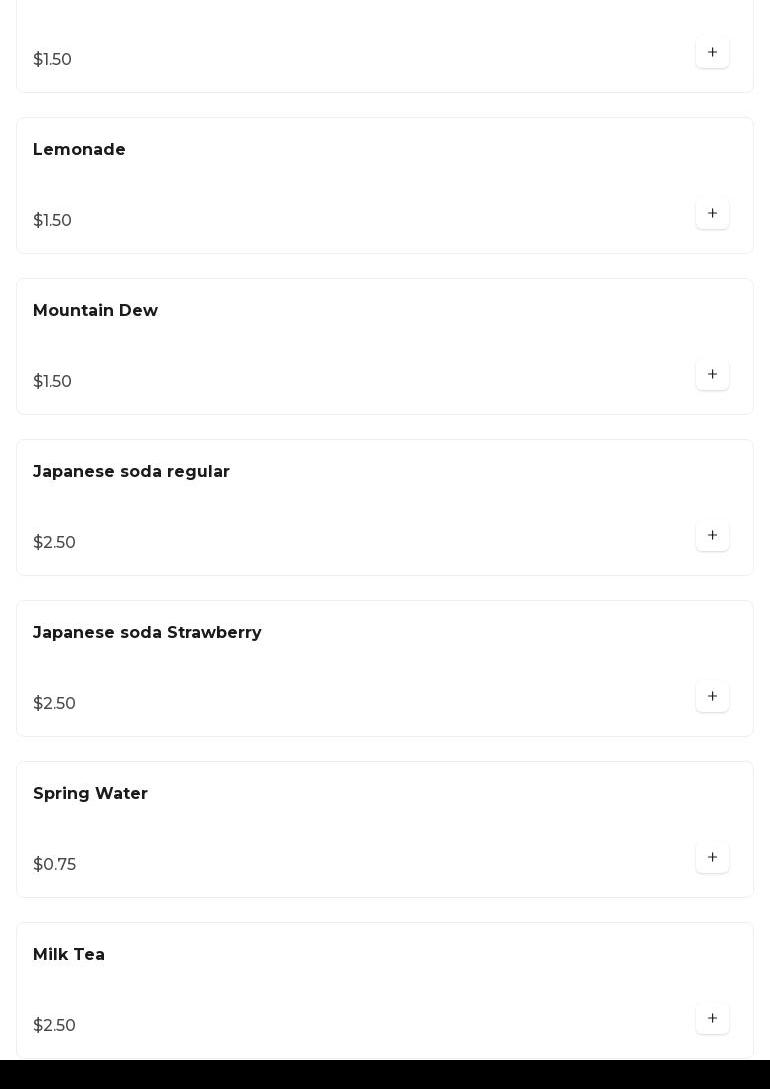Open the Lemonade item title
770x1089 pixels.
pos(79,150)
